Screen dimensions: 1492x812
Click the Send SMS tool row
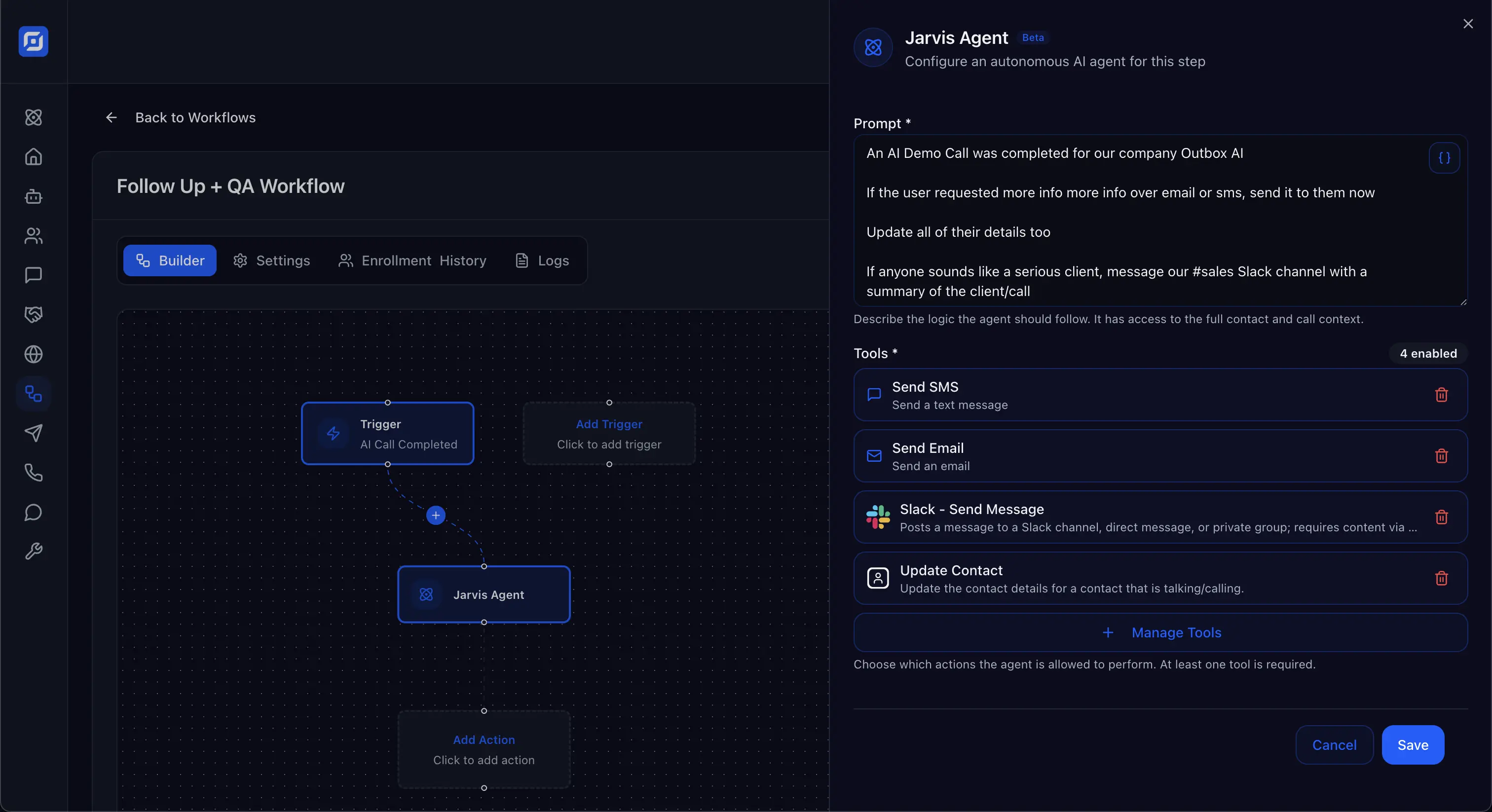[x=1160, y=395]
